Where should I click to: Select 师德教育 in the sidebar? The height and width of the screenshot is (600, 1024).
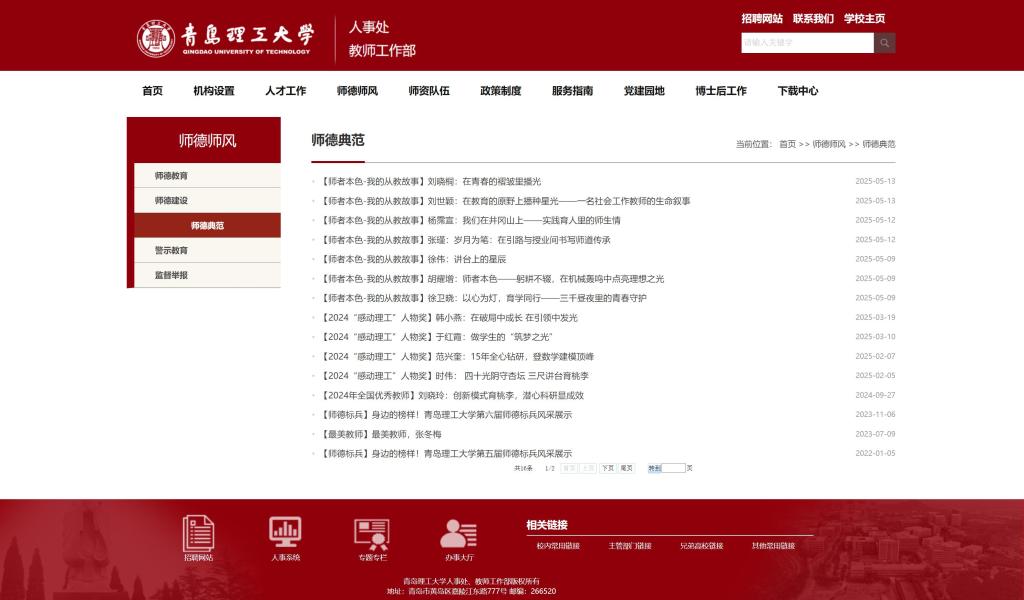pyautogui.click(x=207, y=176)
